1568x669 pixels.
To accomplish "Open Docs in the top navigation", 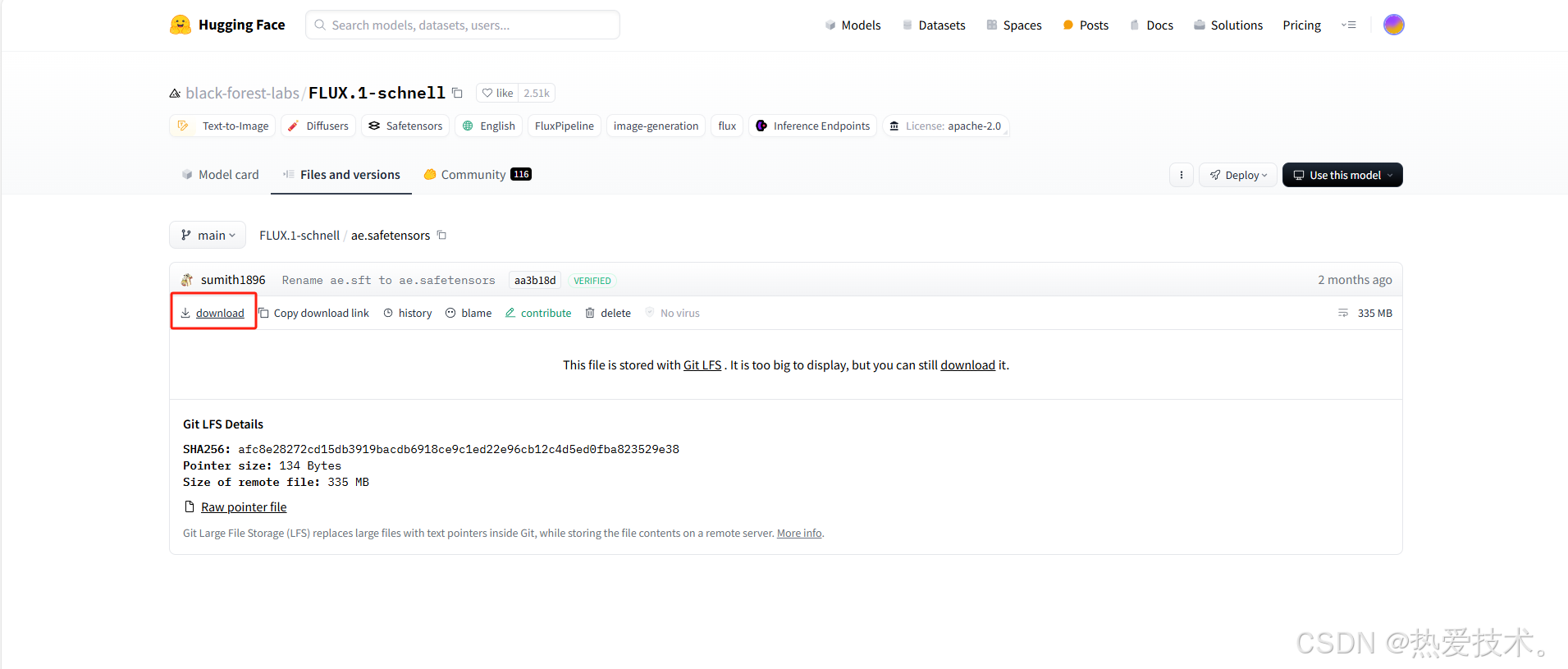I will click(1151, 25).
